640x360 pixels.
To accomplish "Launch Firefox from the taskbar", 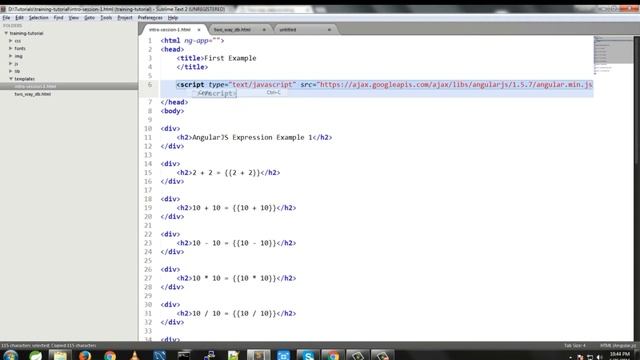I will click(85, 355).
